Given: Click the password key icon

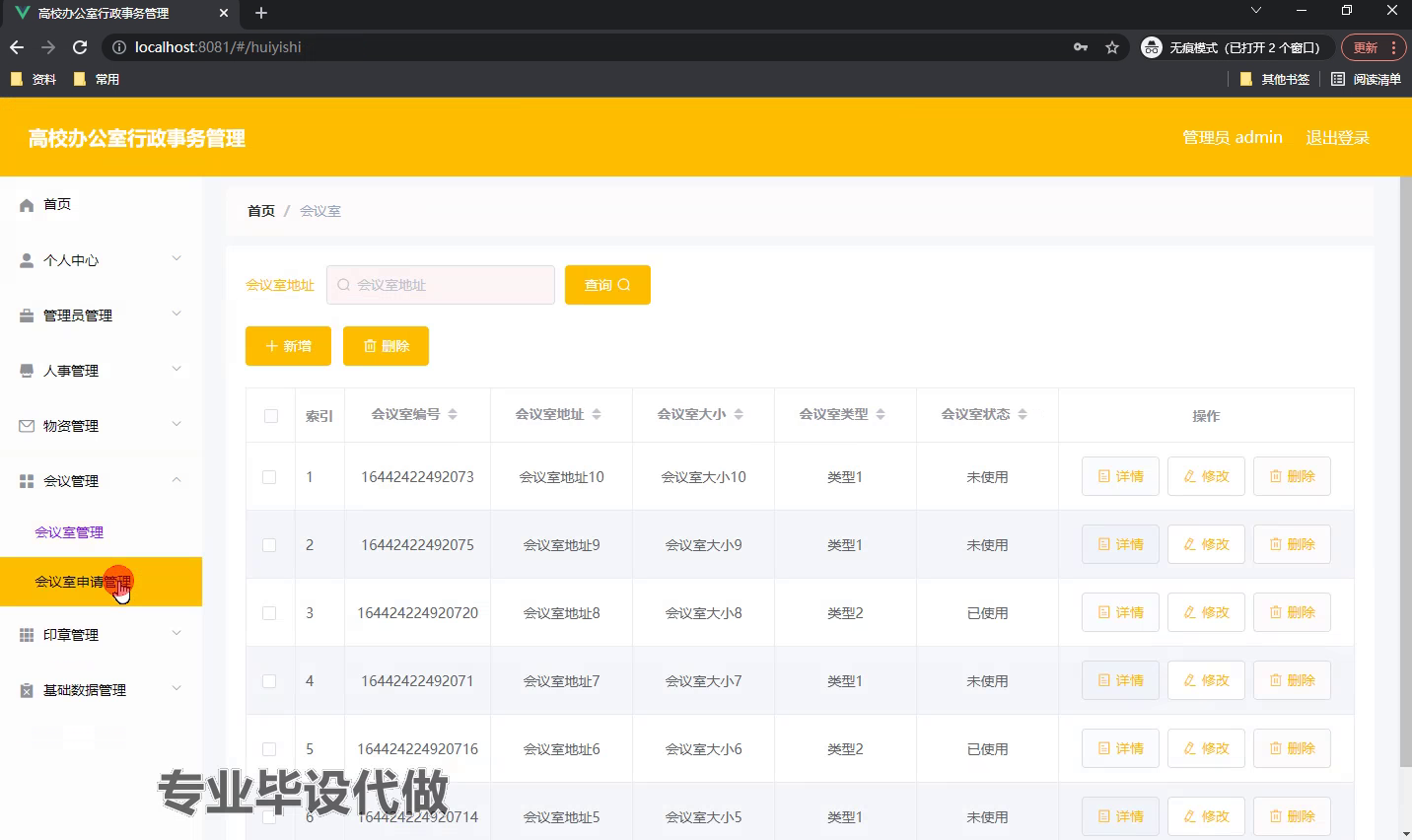Looking at the screenshot, I should coord(1081,47).
